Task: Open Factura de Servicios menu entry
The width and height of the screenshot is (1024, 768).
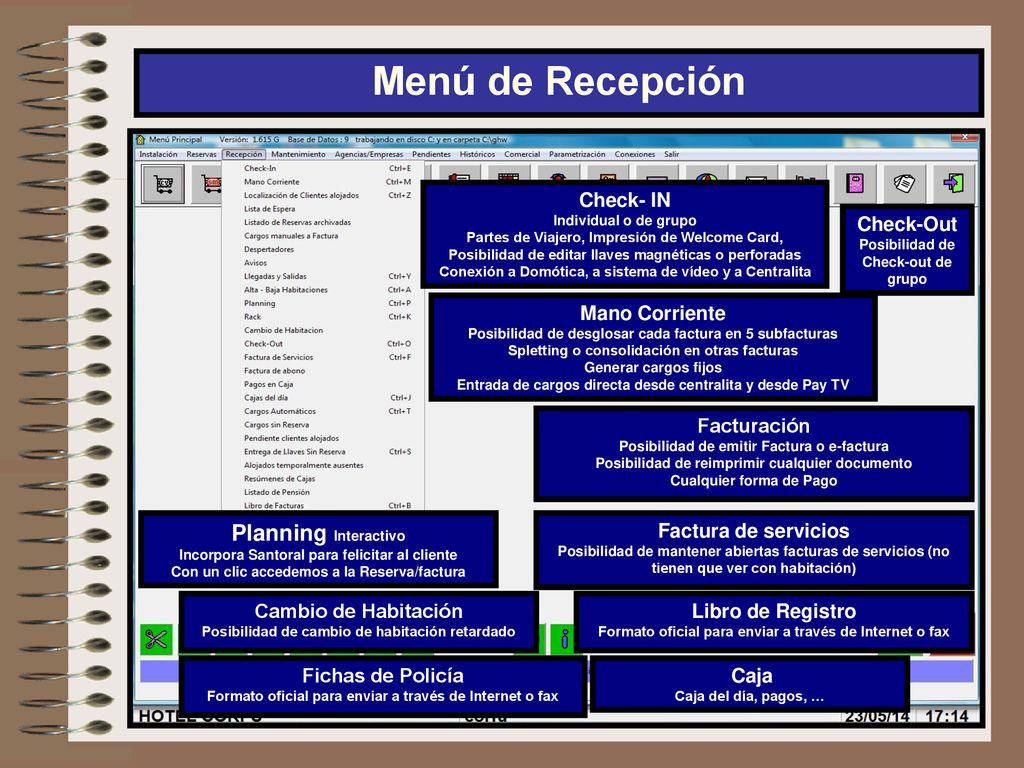Action: (x=323, y=357)
